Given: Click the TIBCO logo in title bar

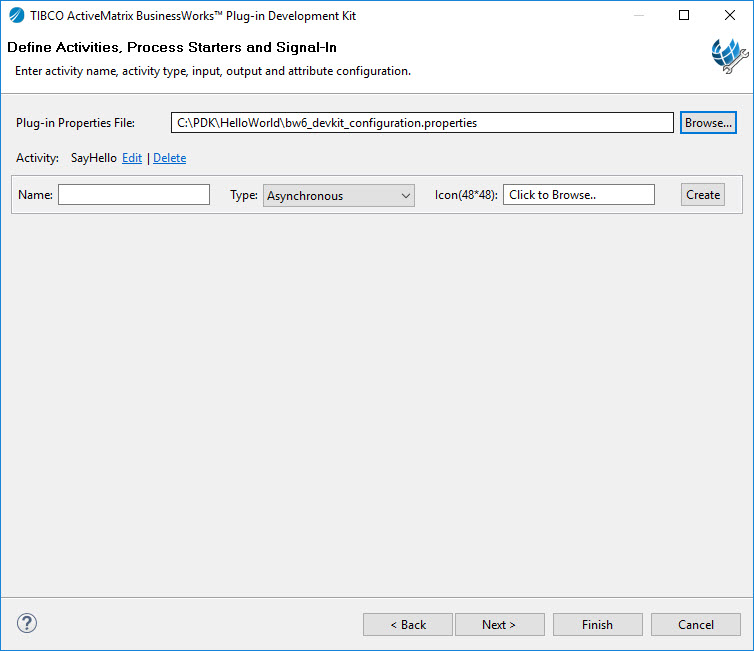Looking at the screenshot, I should coord(16,15).
